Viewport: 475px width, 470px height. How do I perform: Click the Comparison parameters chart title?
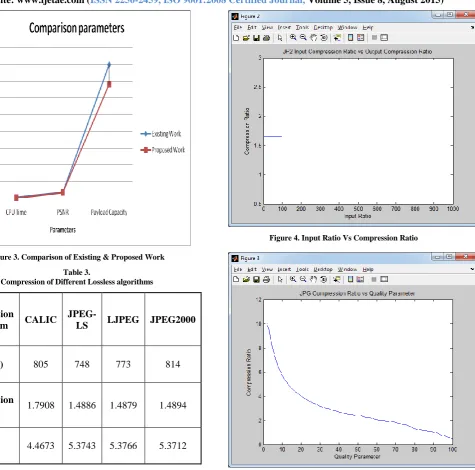77,28
